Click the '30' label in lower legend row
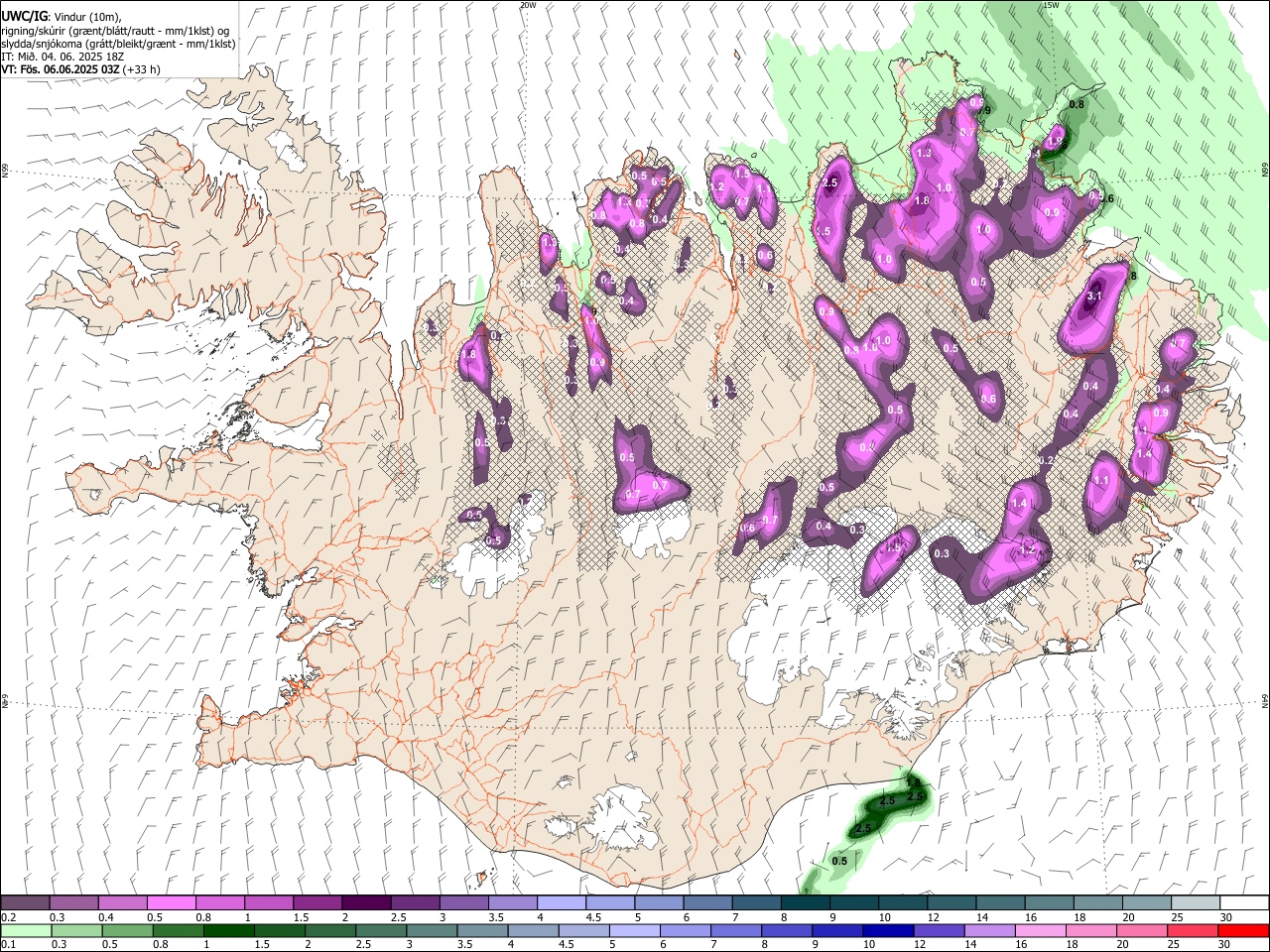1270x952 pixels. pyautogui.click(x=1225, y=944)
